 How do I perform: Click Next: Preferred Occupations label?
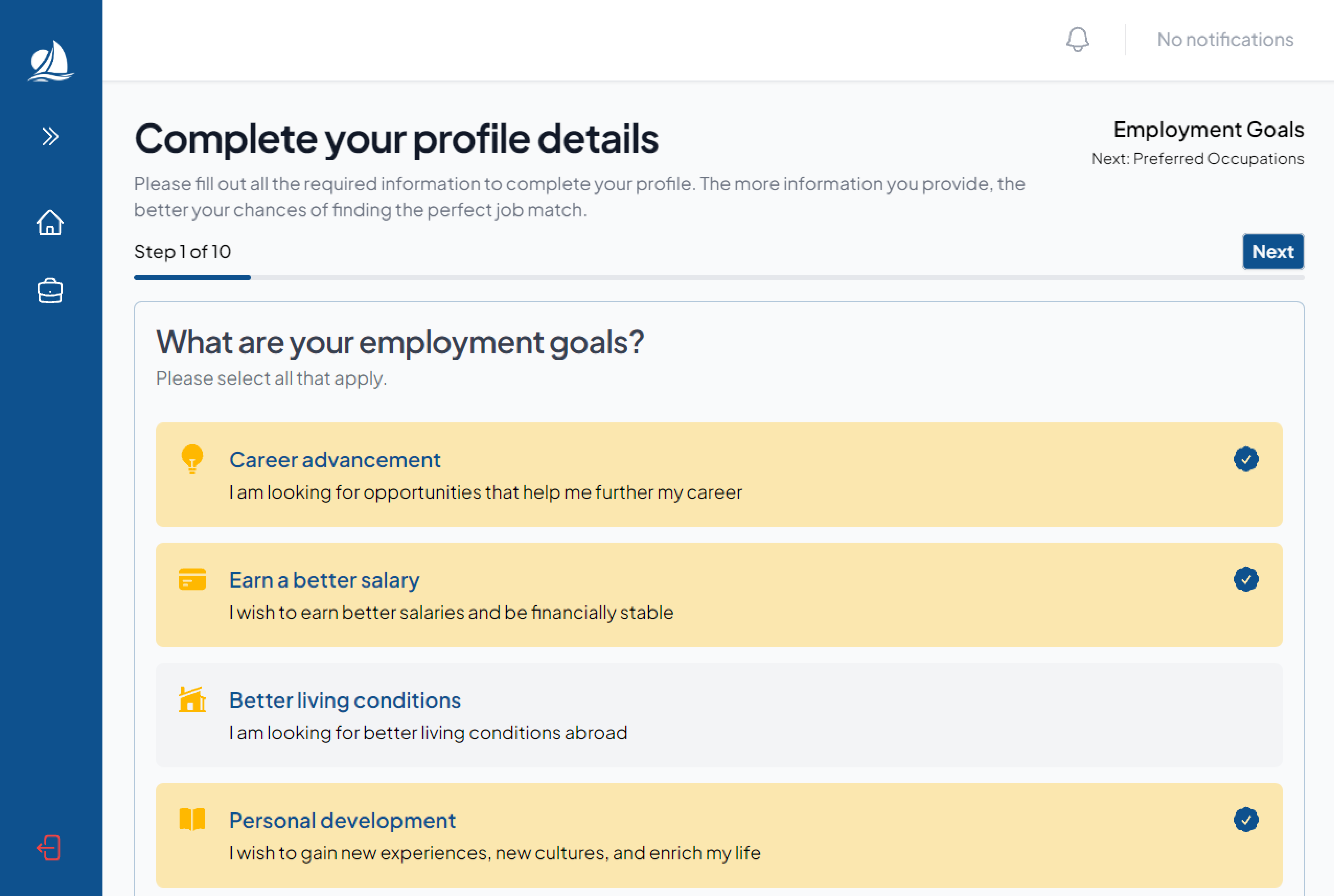tap(1198, 158)
